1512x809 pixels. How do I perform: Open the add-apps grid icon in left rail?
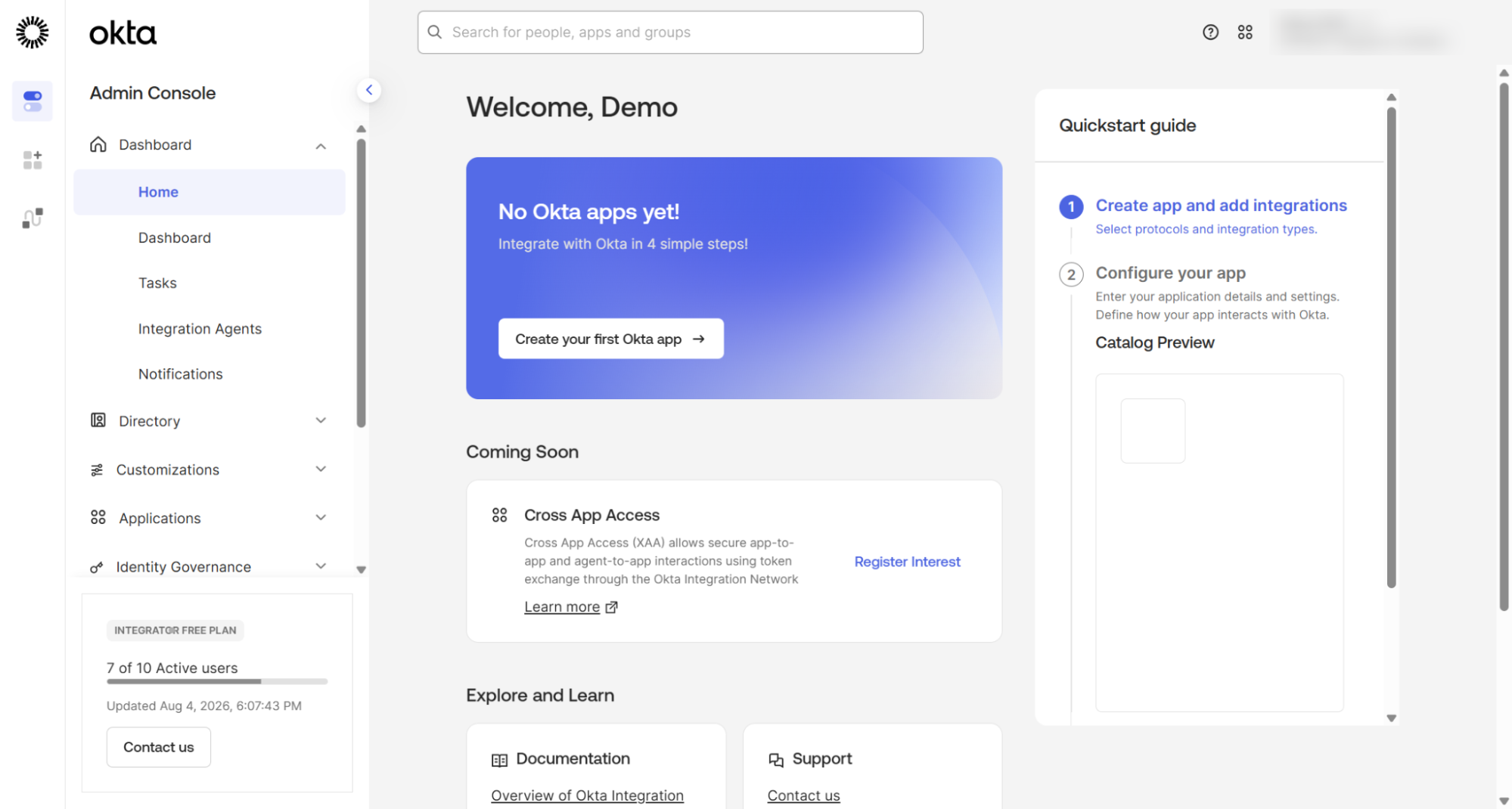33,160
